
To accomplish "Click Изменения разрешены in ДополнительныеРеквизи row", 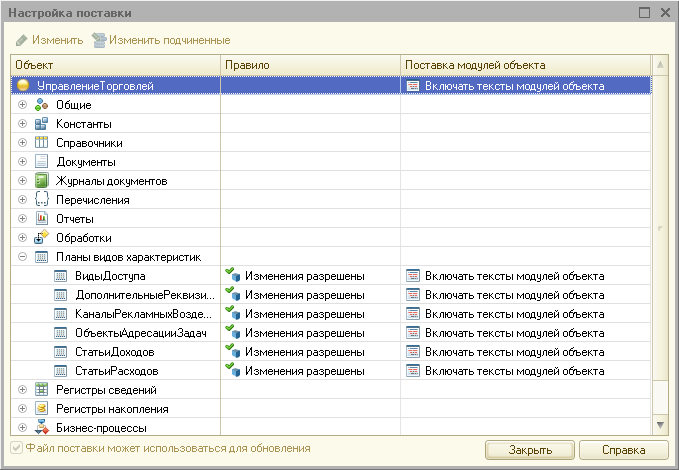I will pos(304,295).
